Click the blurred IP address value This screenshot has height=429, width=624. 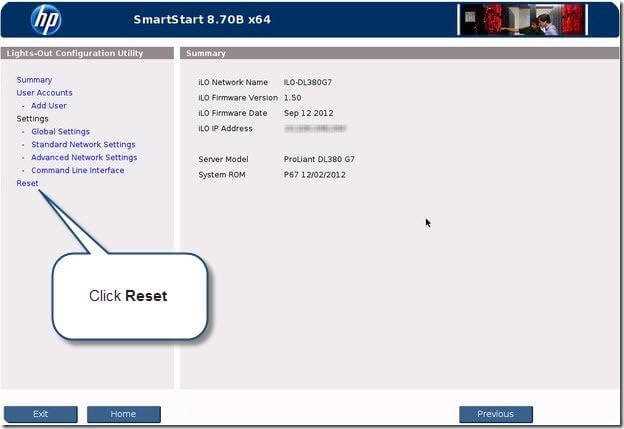315,129
